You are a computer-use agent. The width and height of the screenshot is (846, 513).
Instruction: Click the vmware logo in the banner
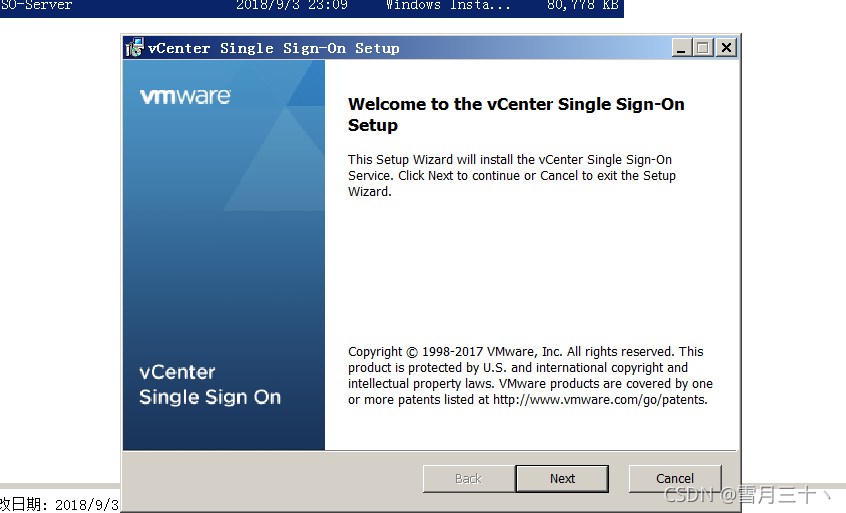click(185, 96)
